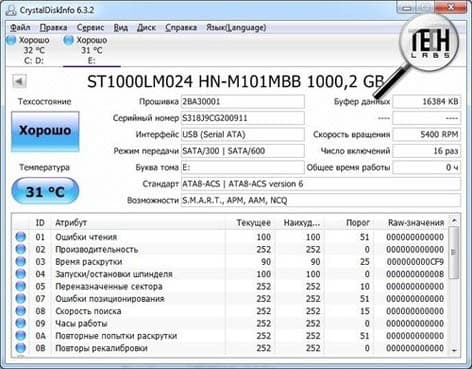This screenshot has width=472, height=369.
Task: Select the Скорость поиска attribute text
Action: (88, 311)
